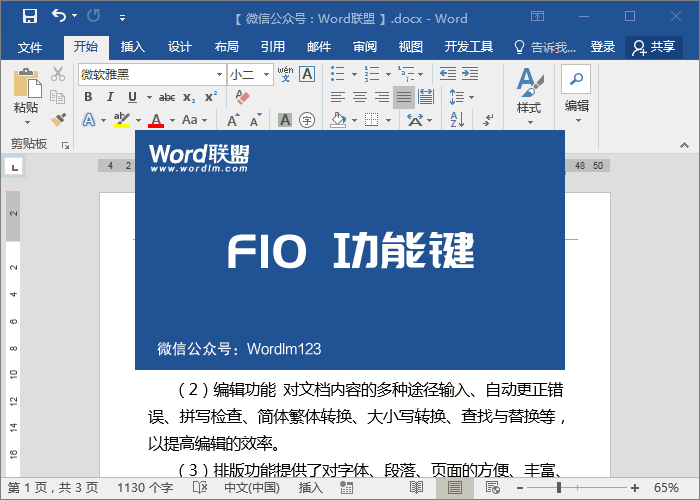Open the 开发工具 tab

coord(468,47)
